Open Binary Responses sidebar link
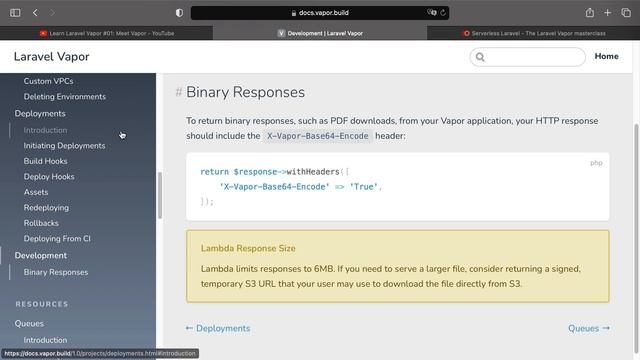The image size is (640, 360). click(56, 272)
